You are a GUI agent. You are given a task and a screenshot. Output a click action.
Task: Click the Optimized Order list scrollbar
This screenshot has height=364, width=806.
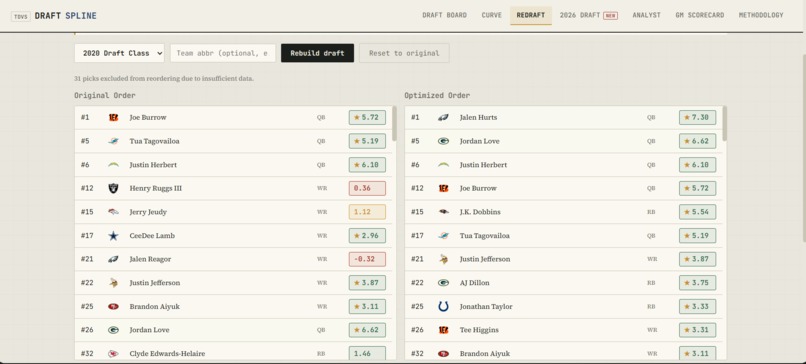(x=725, y=123)
